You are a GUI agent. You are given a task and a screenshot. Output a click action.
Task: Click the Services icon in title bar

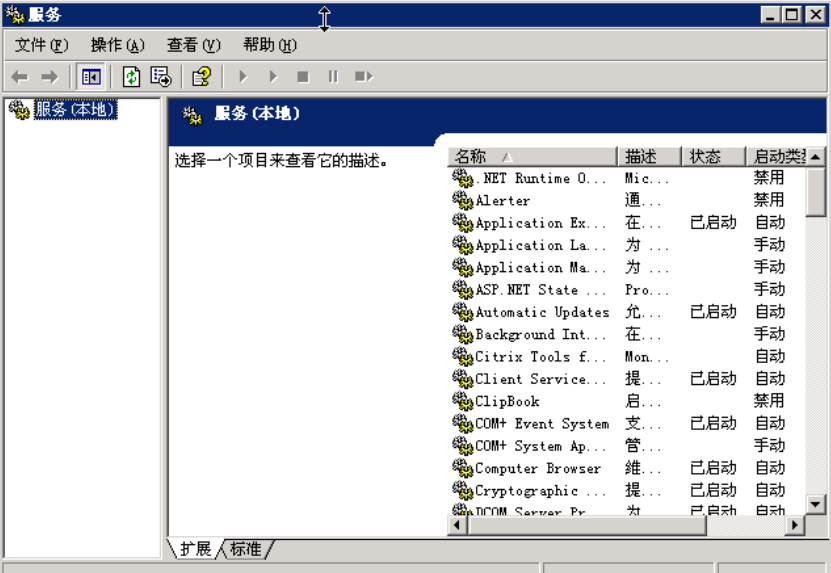15,15
